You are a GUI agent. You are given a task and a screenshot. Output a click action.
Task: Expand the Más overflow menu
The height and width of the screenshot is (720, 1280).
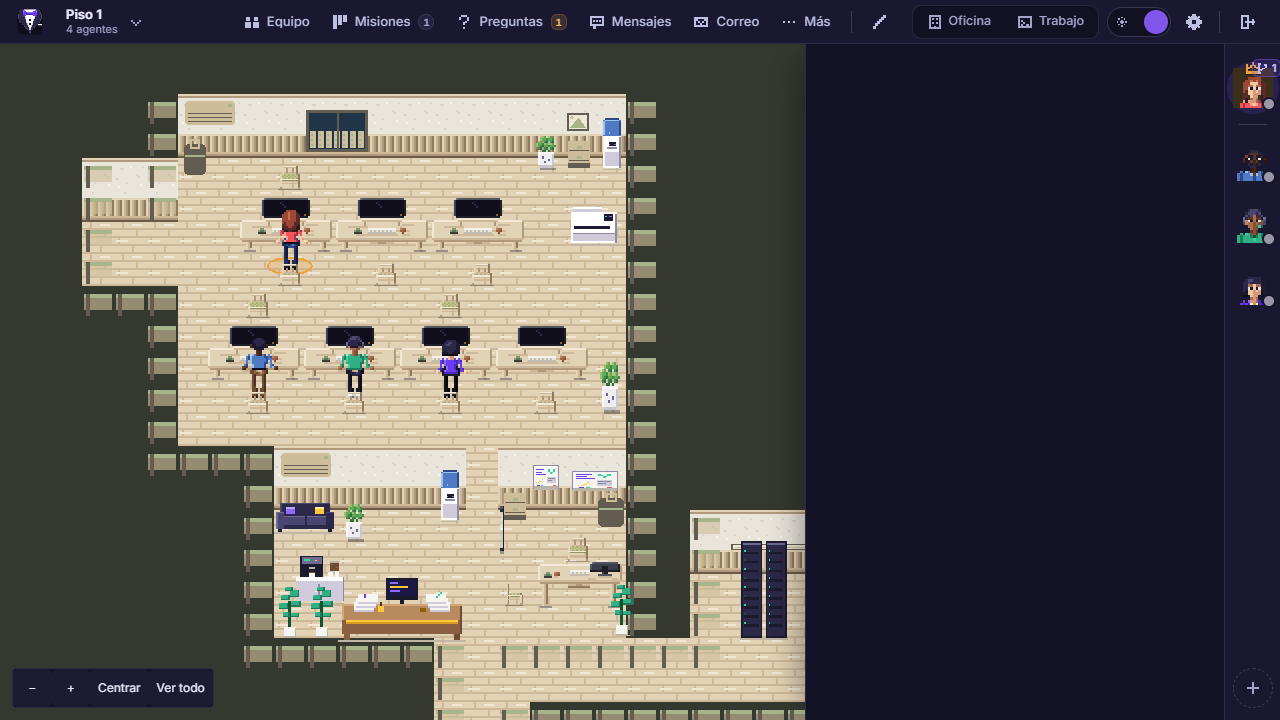[806, 22]
